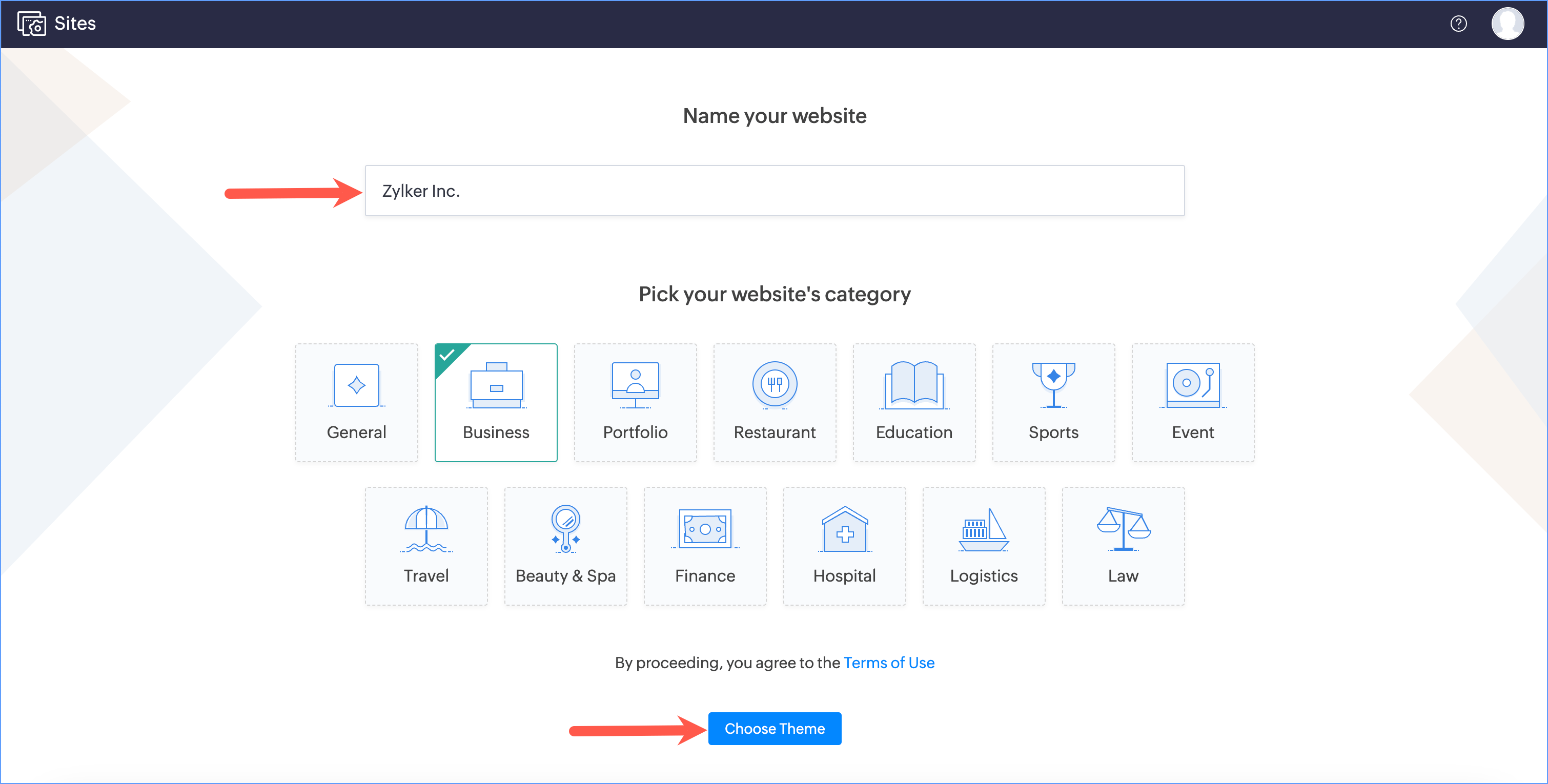Choose the Law scales icon
The image size is (1548, 784).
point(1123,529)
